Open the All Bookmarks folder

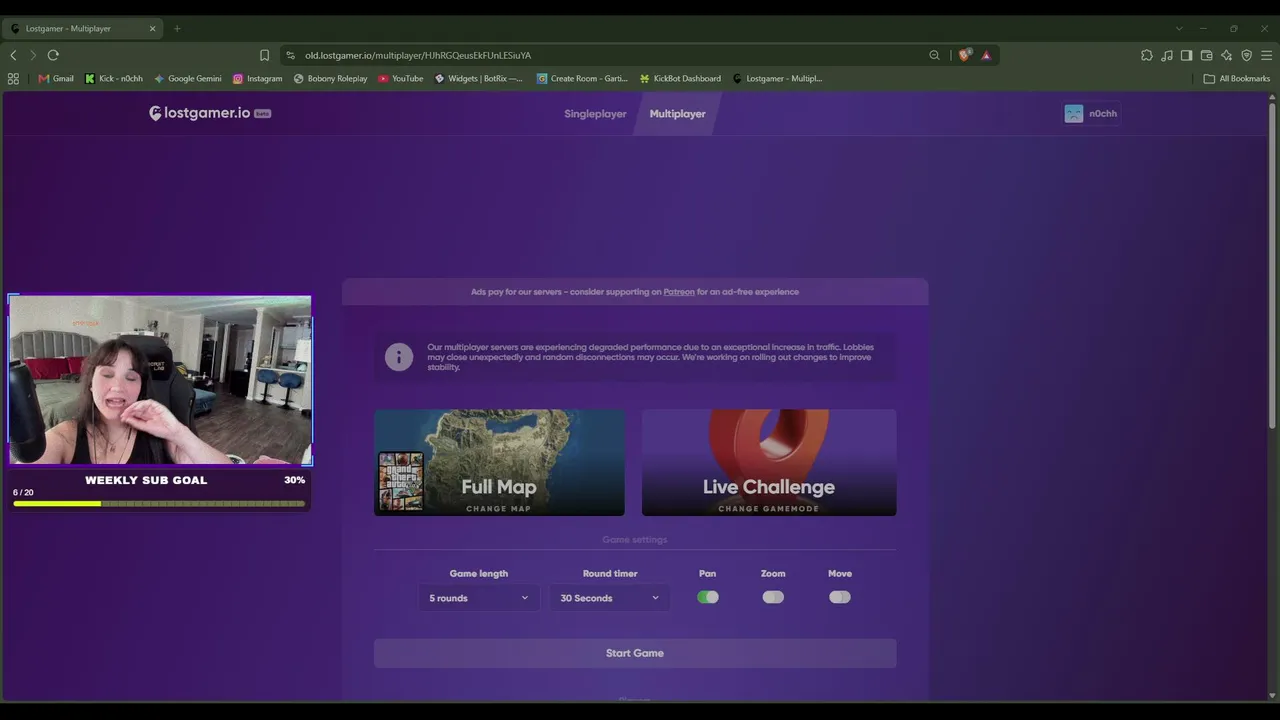tap(1237, 78)
